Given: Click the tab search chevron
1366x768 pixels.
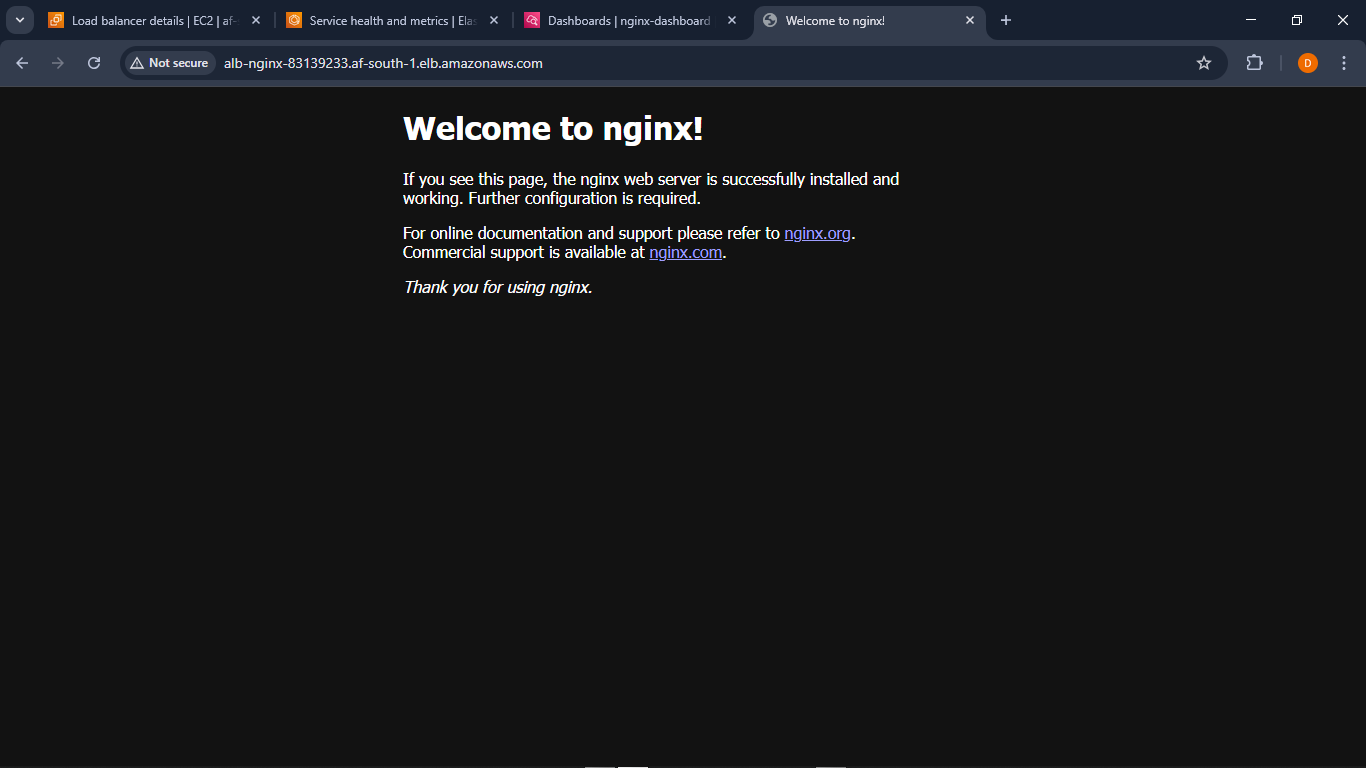Looking at the screenshot, I should coord(19,20).
